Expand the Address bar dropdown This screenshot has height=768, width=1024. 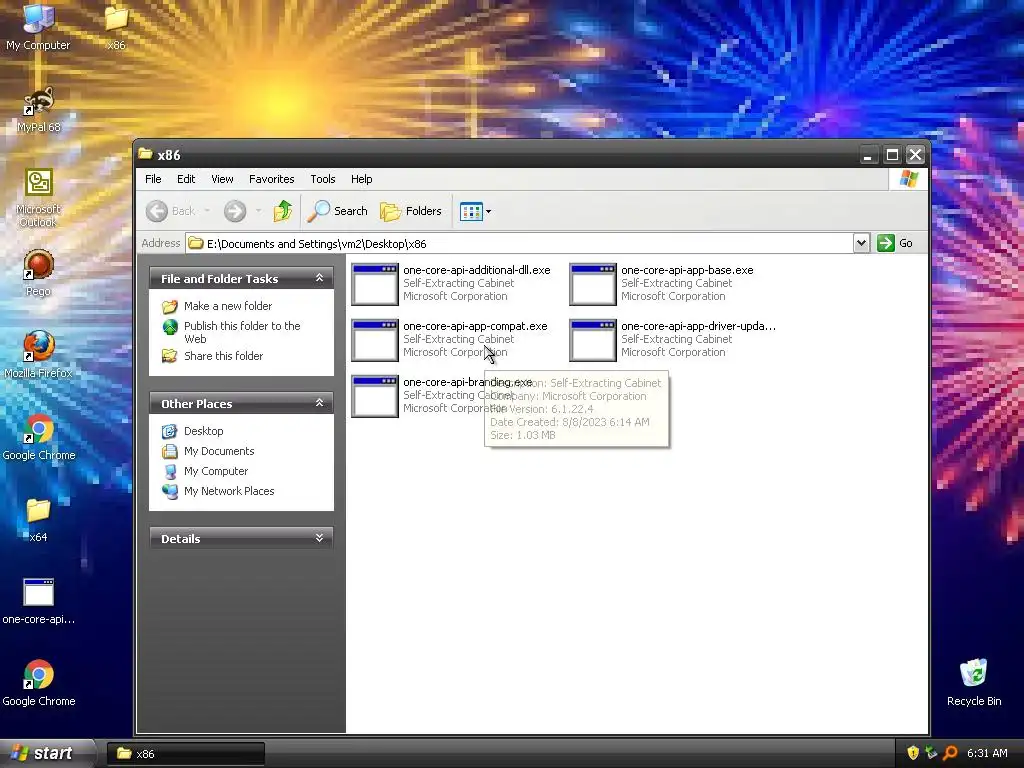tap(861, 243)
